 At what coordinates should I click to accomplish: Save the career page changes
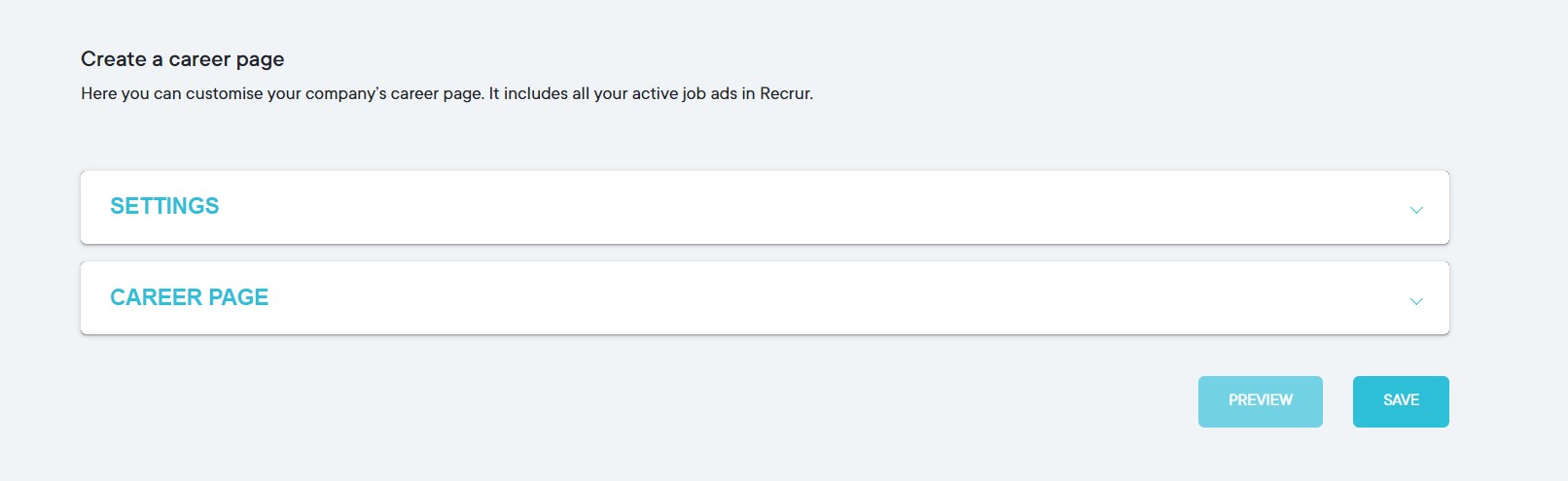pyautogui.click(x=1401, y=401)
